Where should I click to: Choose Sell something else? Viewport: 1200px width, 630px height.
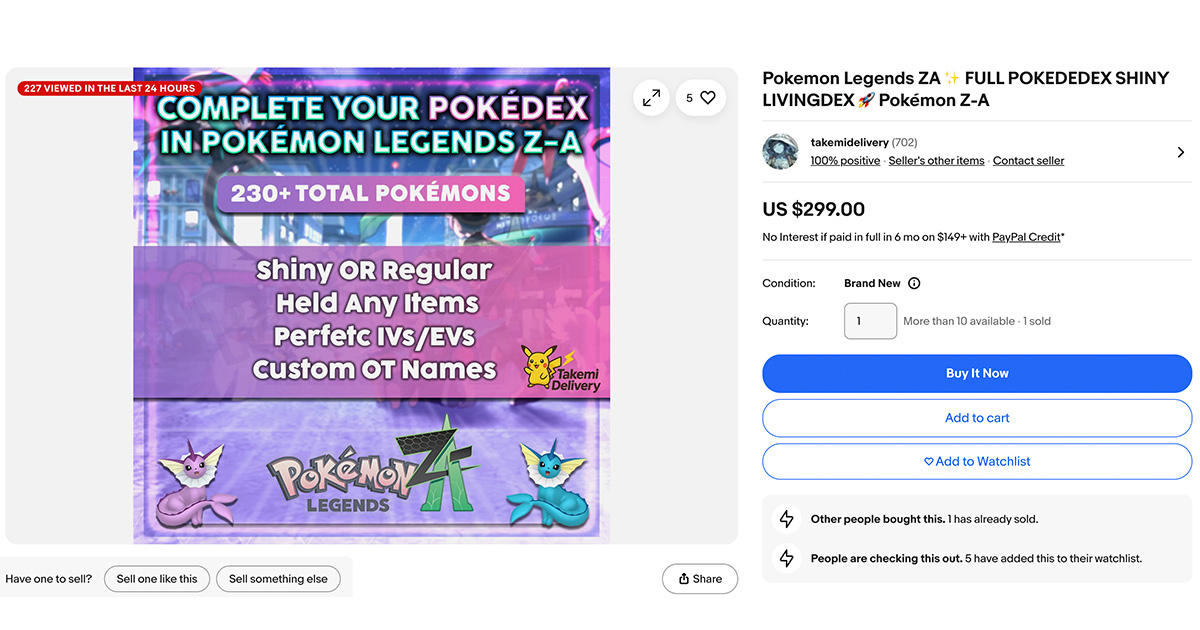pyautogui.click(x=278, y=578)
